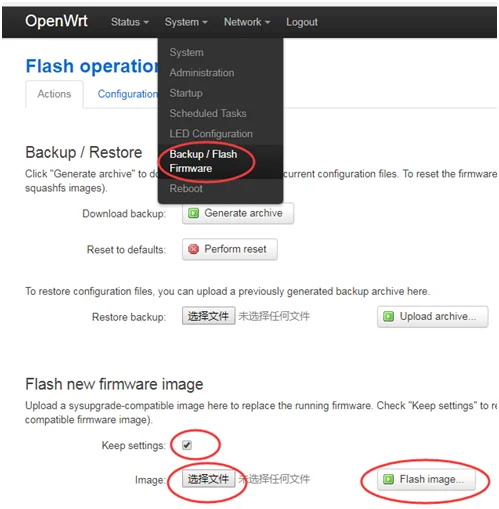Choose file for Restore backup

(x=209, y=316)
